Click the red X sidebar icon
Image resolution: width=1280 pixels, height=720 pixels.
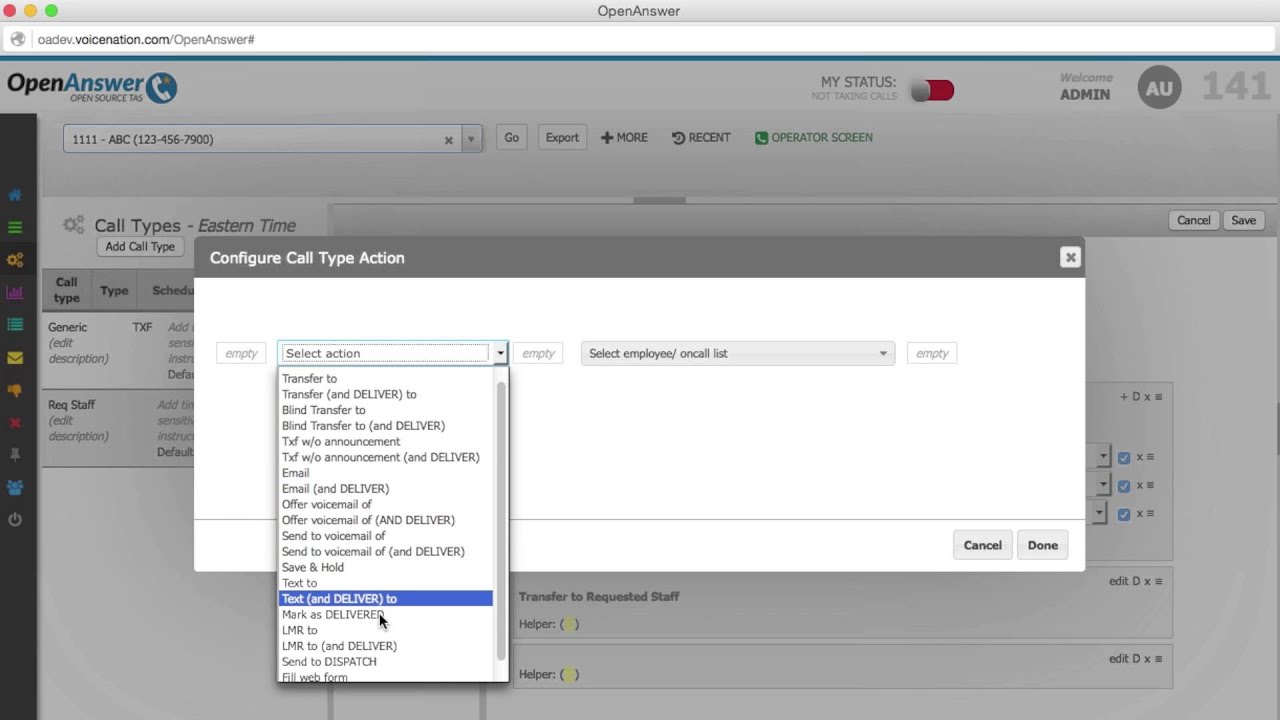click(x=15, y=422)
